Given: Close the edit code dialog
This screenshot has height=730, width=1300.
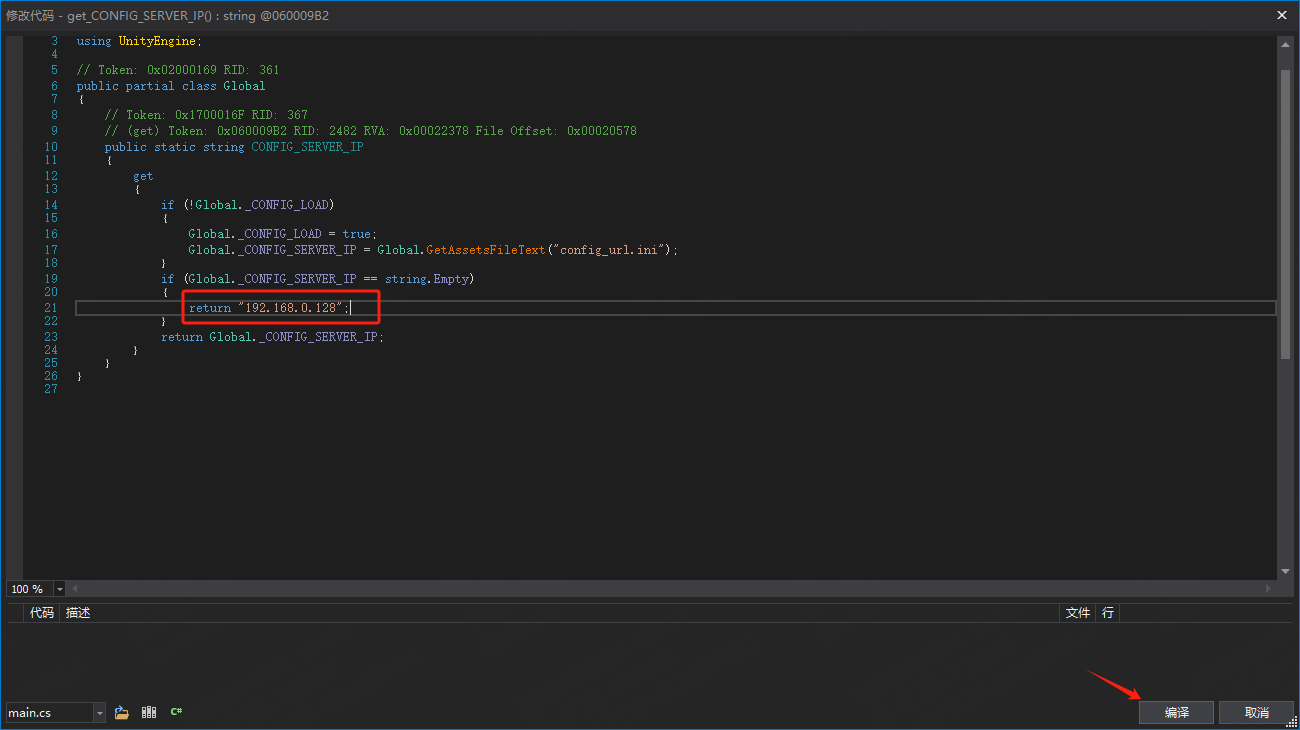Looking at the screenshot, I should pyautogui.click(x=1282, y=15).
